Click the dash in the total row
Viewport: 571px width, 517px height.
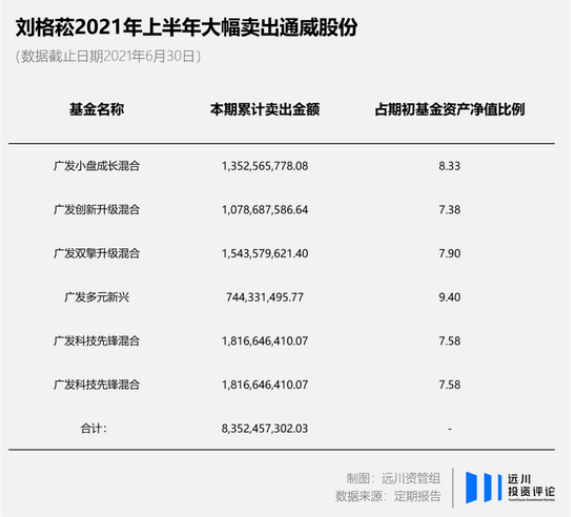tap(450, 429)
